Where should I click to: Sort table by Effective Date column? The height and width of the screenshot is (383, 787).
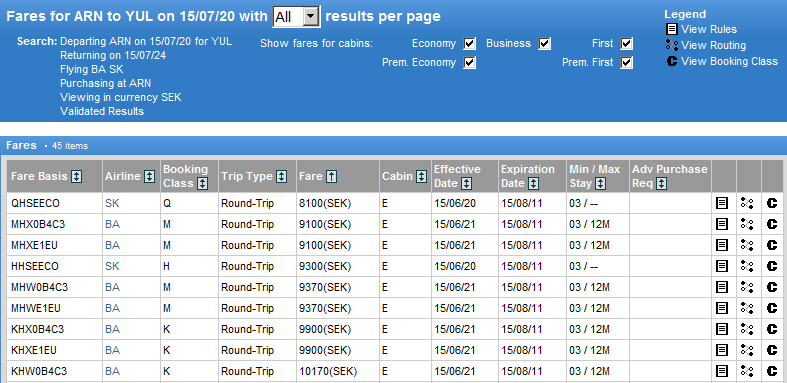(466, 184)
